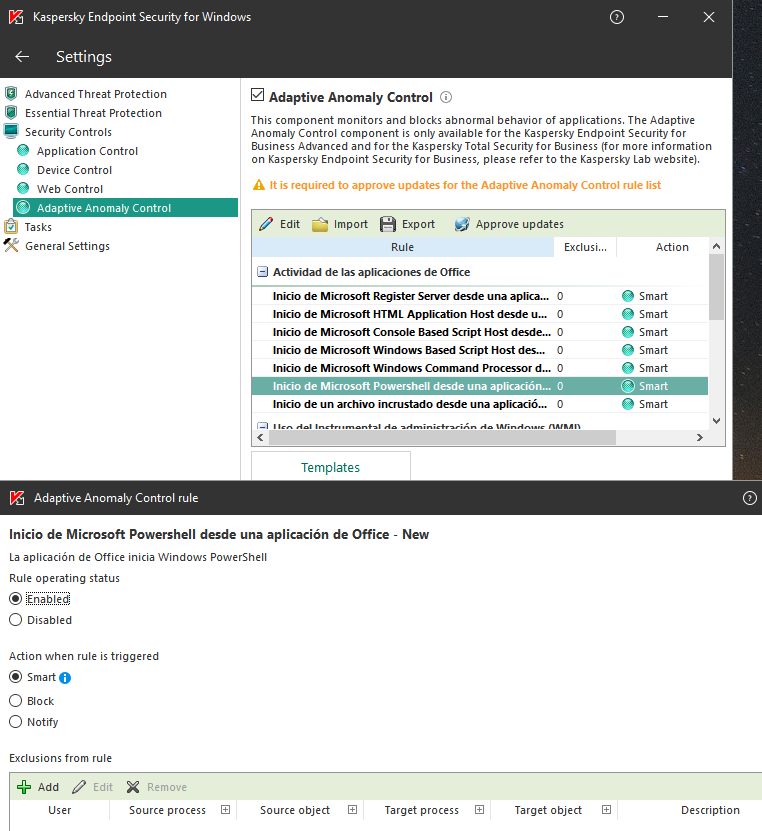Open help icon in Adaptive Anomaly Control rule window
This screenshot has height=831, width=762.
pyautogui.click(x=749, y=498)
